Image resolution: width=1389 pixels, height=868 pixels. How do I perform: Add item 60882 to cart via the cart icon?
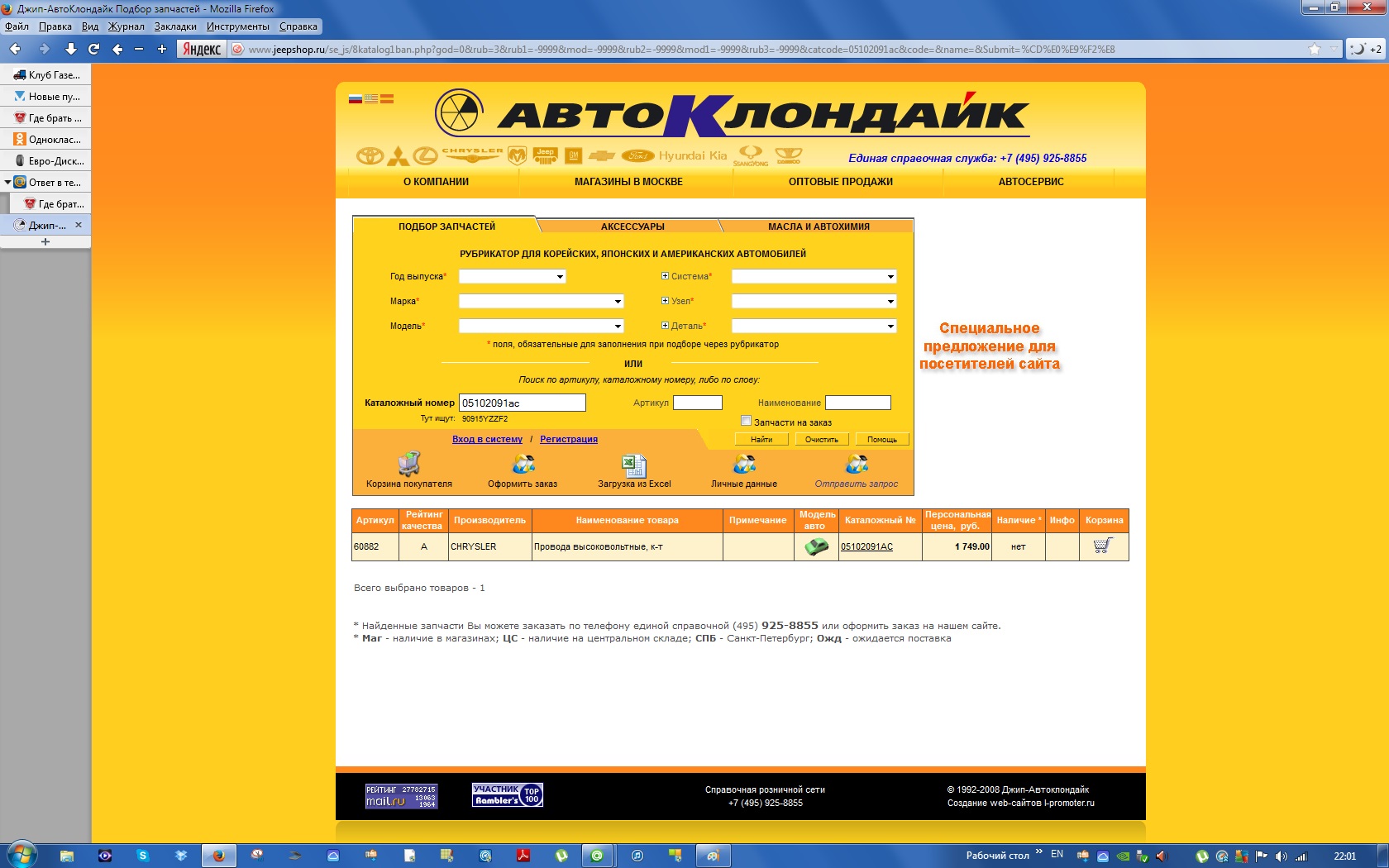pos(1103,546)
